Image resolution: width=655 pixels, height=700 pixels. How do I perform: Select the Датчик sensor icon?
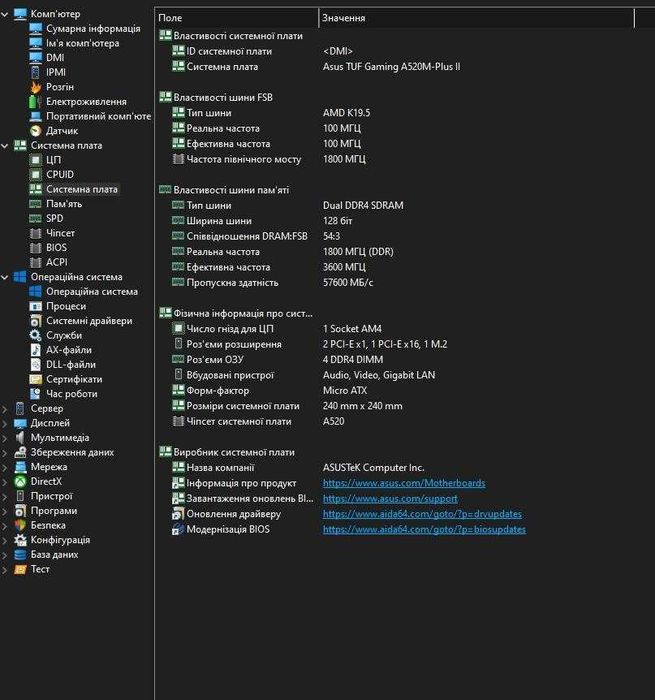36,131
